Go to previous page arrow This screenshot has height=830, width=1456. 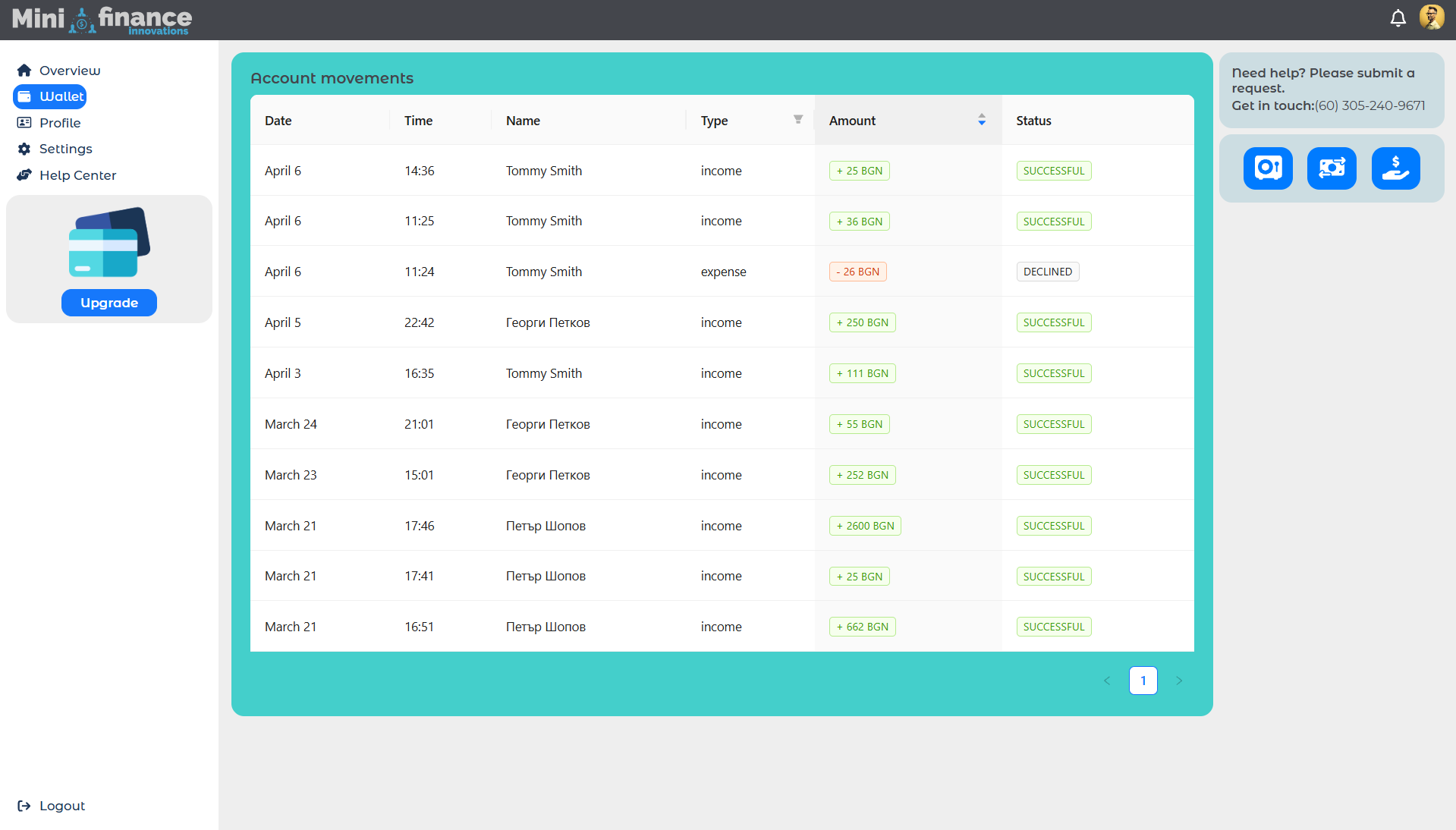point(1107,681)
